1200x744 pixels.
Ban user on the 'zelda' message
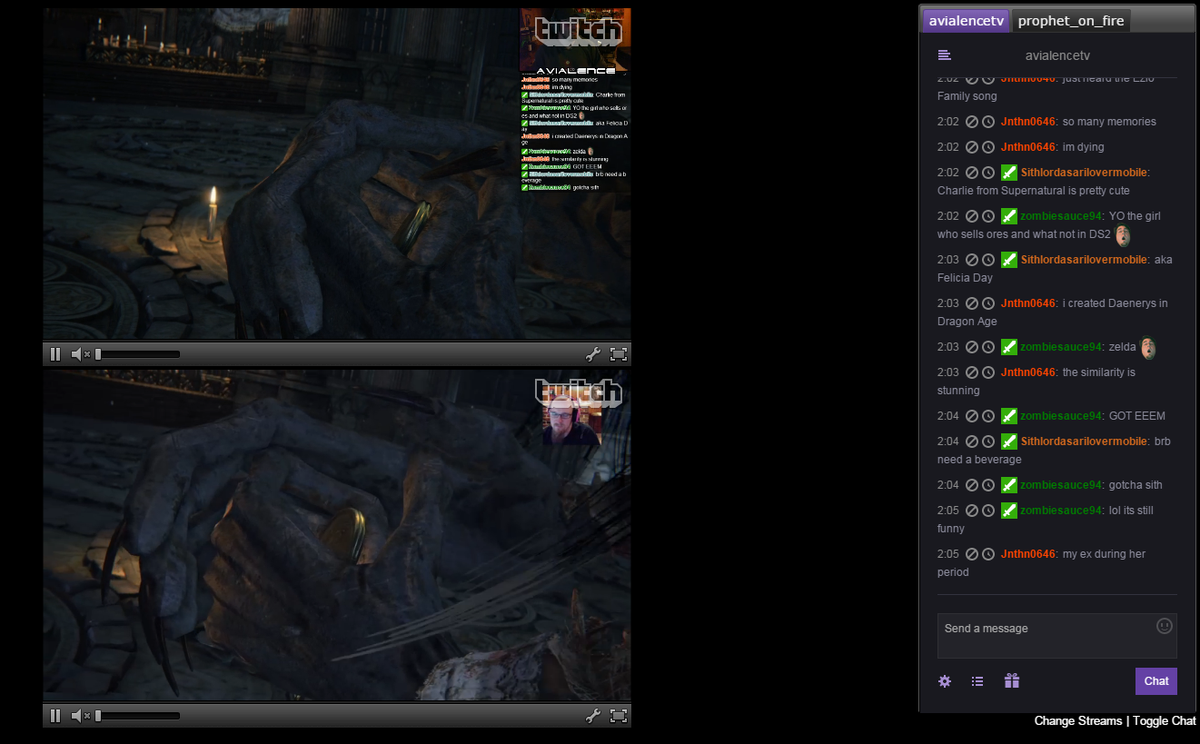pos(971,347)
